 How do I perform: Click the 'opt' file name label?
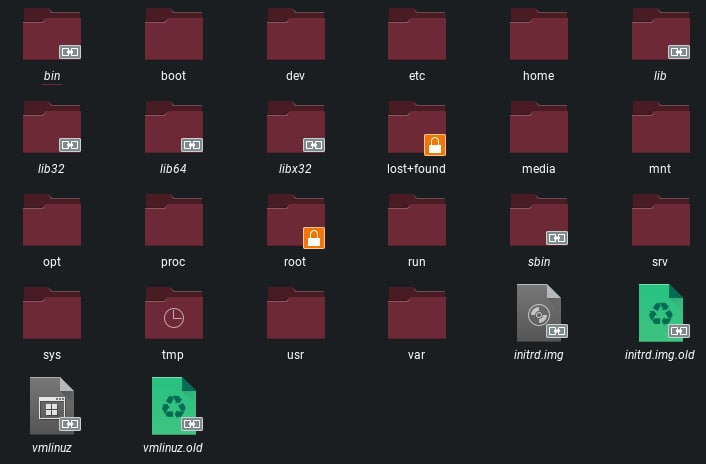[x=52, y=262]
